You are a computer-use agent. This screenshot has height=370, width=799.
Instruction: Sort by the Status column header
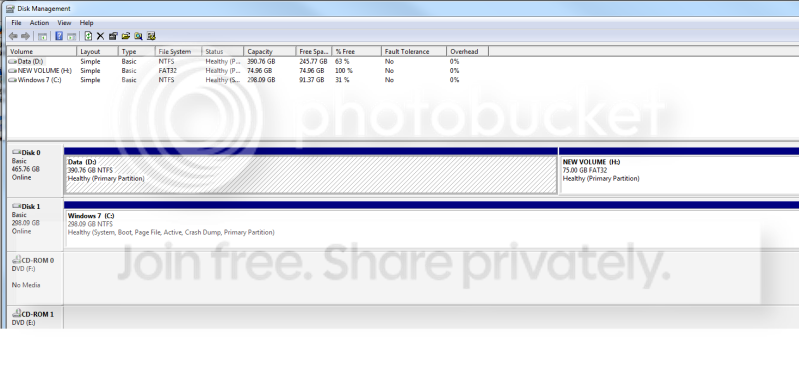[x=222, y=51]
